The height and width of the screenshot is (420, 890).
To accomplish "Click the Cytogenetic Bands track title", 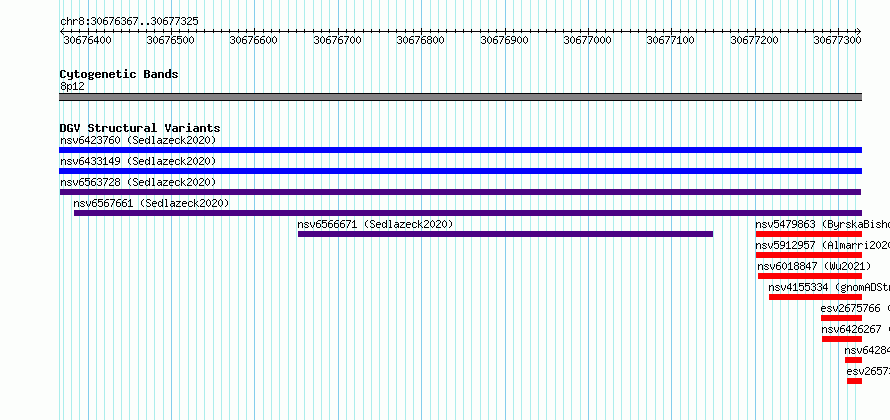I will tap(119, 74).
